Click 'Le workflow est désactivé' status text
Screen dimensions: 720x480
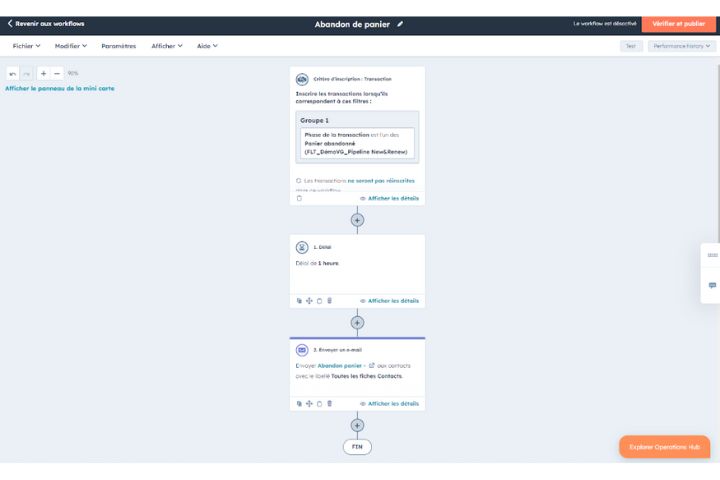tap(605, 23)
